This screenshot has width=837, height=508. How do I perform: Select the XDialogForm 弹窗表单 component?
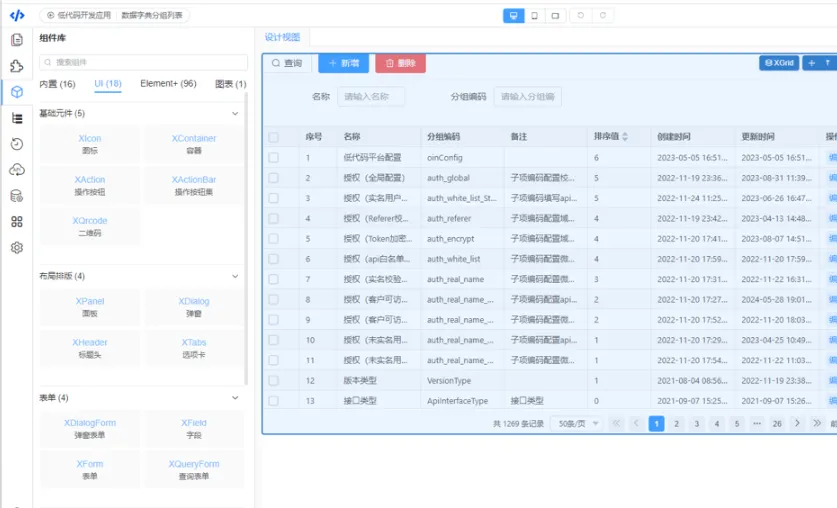(90, 428)
